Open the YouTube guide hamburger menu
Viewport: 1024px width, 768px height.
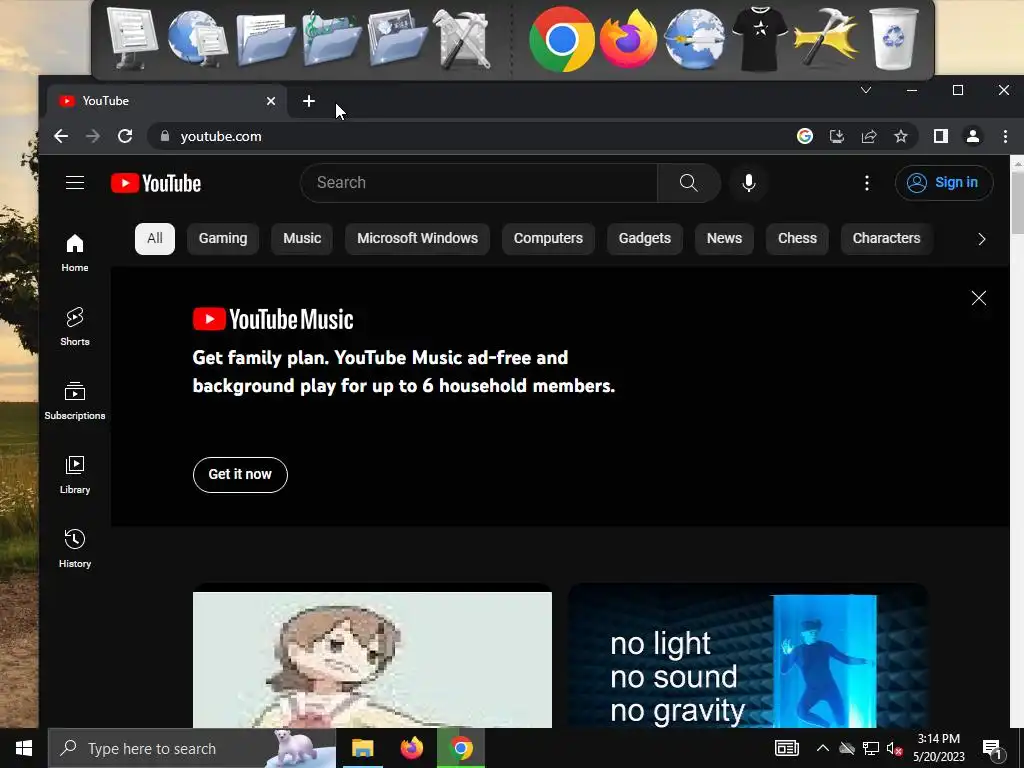75,183
